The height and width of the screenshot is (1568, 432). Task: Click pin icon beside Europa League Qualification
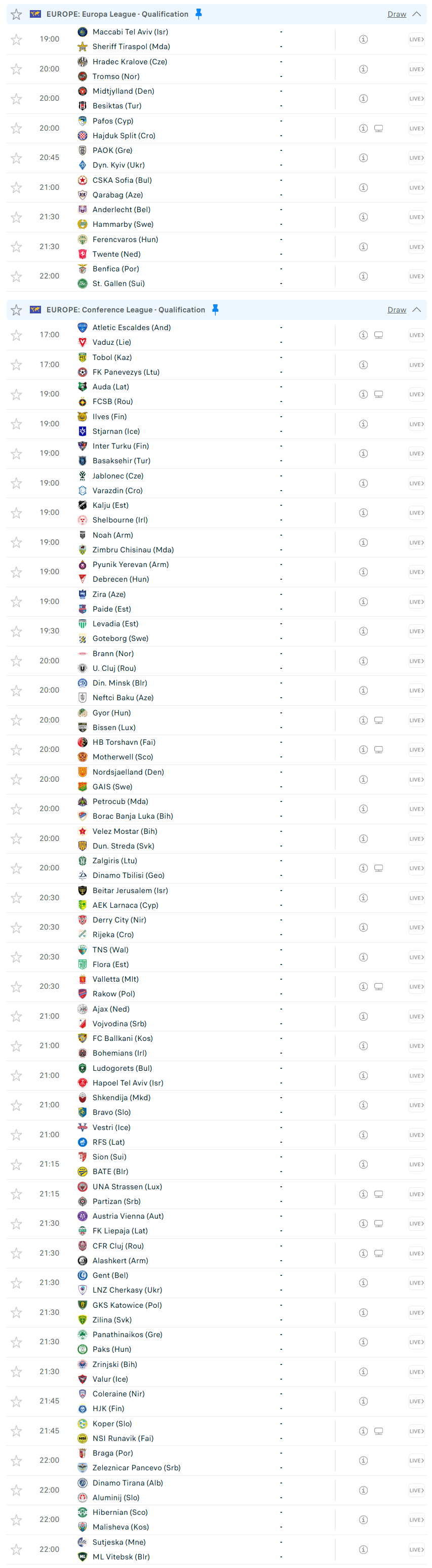click(x=199, y=14)
